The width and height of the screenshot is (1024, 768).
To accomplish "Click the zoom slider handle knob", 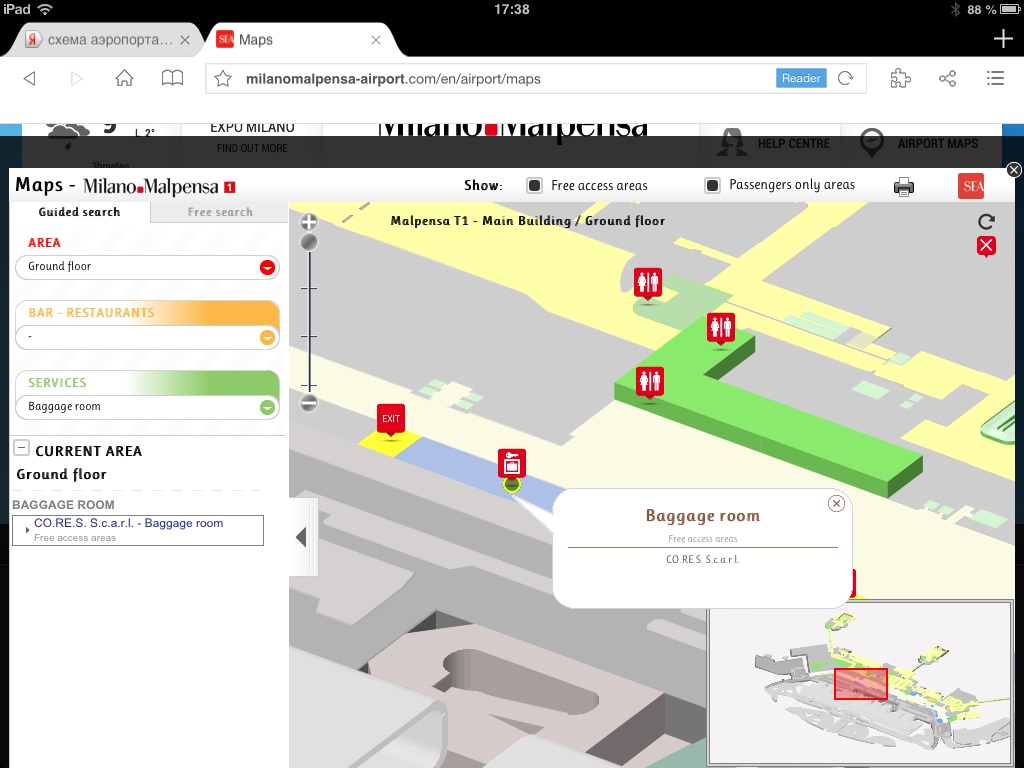I will coord(309,243).
